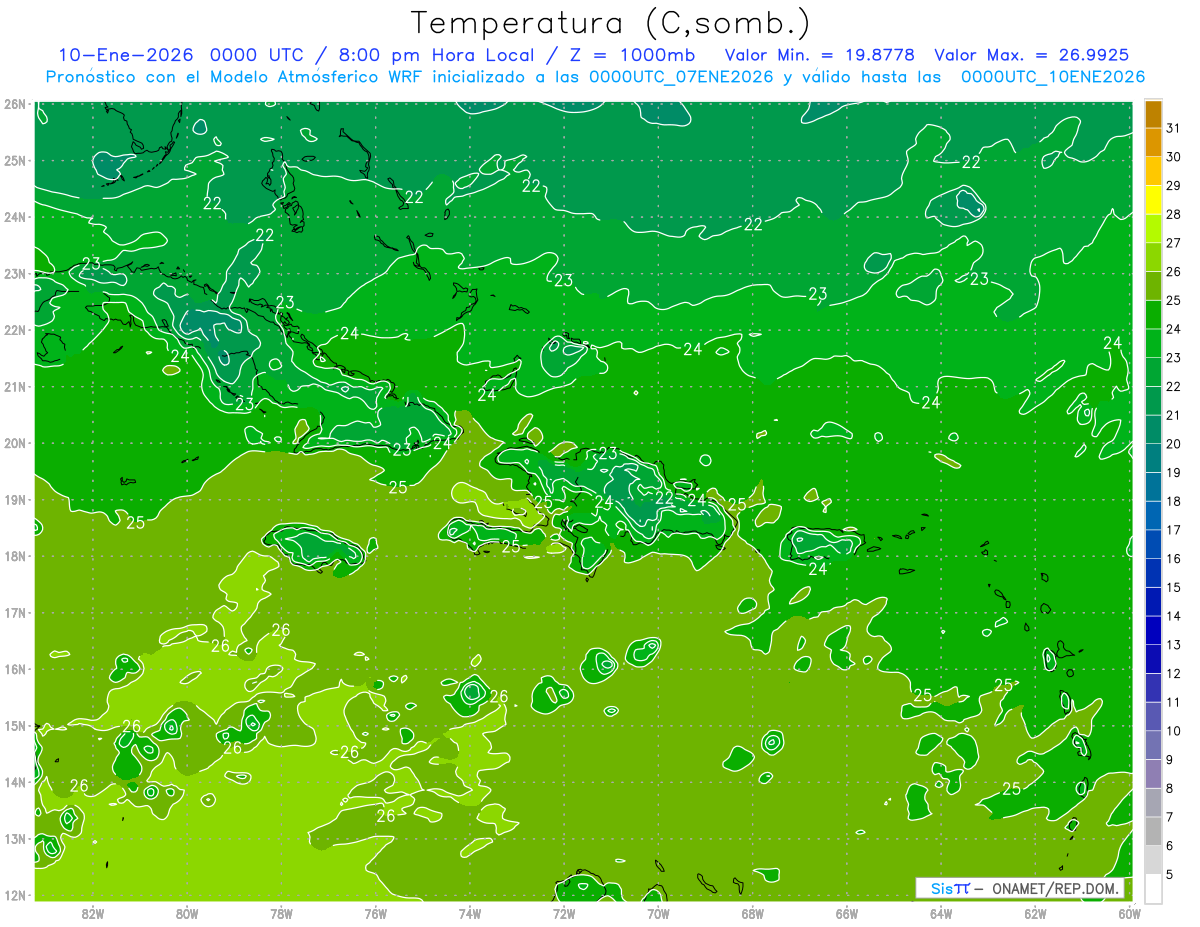Click "Valor Max. = 26.9925" in header
1200x927 pixels.
click(x=1031, y=55)
